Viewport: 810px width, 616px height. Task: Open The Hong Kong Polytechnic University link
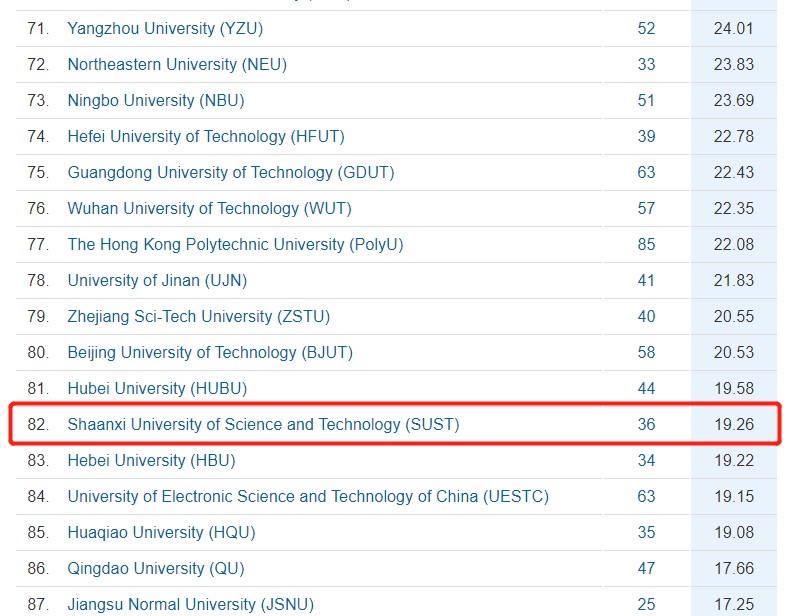(x=235, y=244)
